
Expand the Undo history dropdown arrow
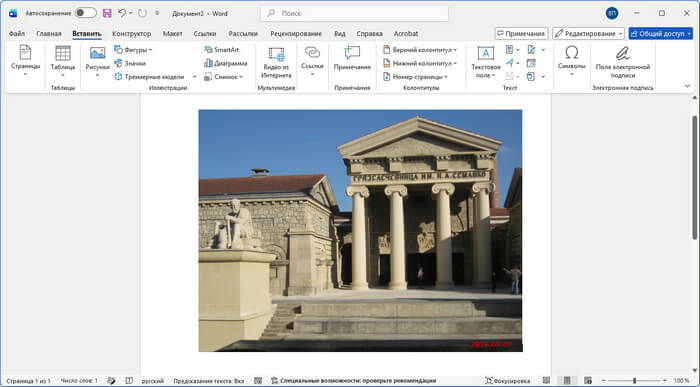point(131,13)
